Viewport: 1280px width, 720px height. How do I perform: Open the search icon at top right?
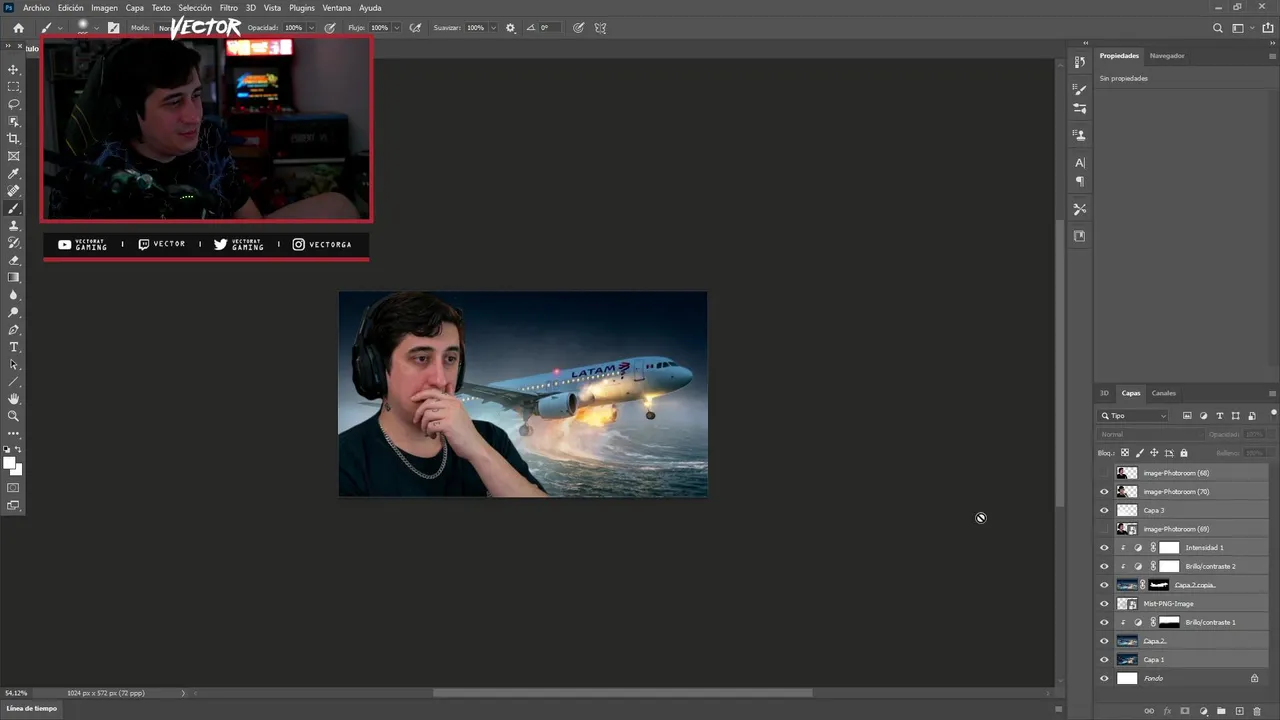coord(1217,28)
